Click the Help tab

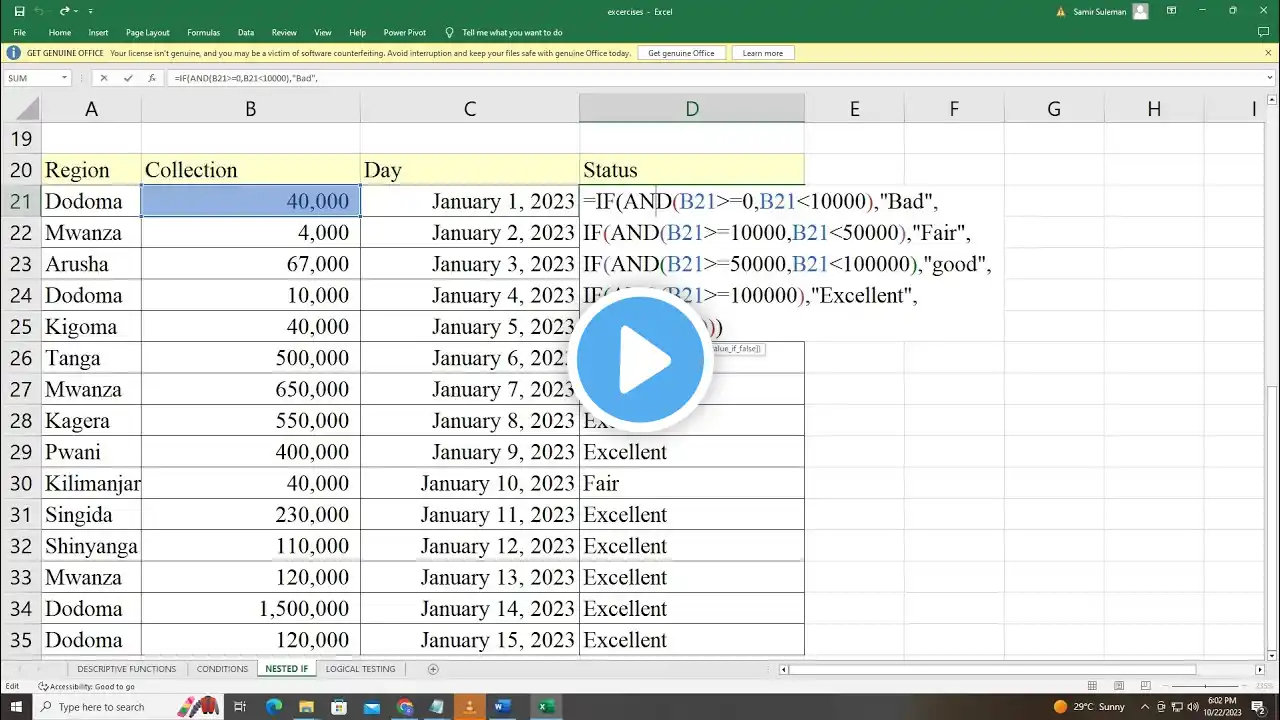click(358, 32)
